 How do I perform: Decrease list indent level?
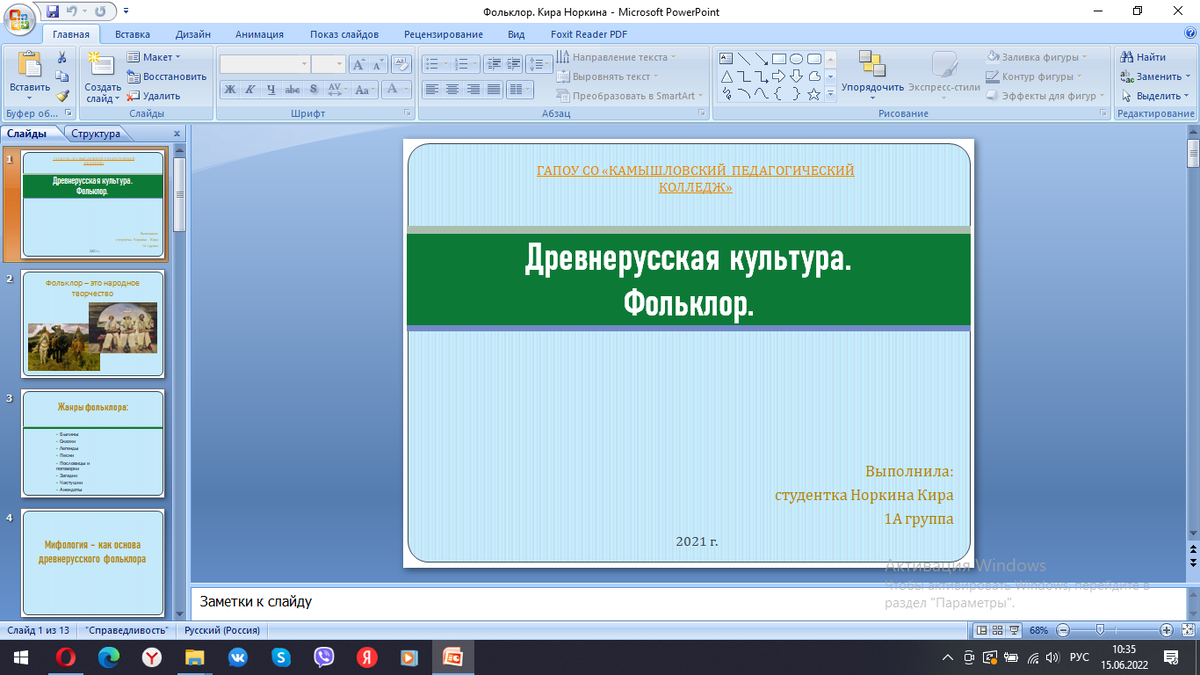[493, 64]
